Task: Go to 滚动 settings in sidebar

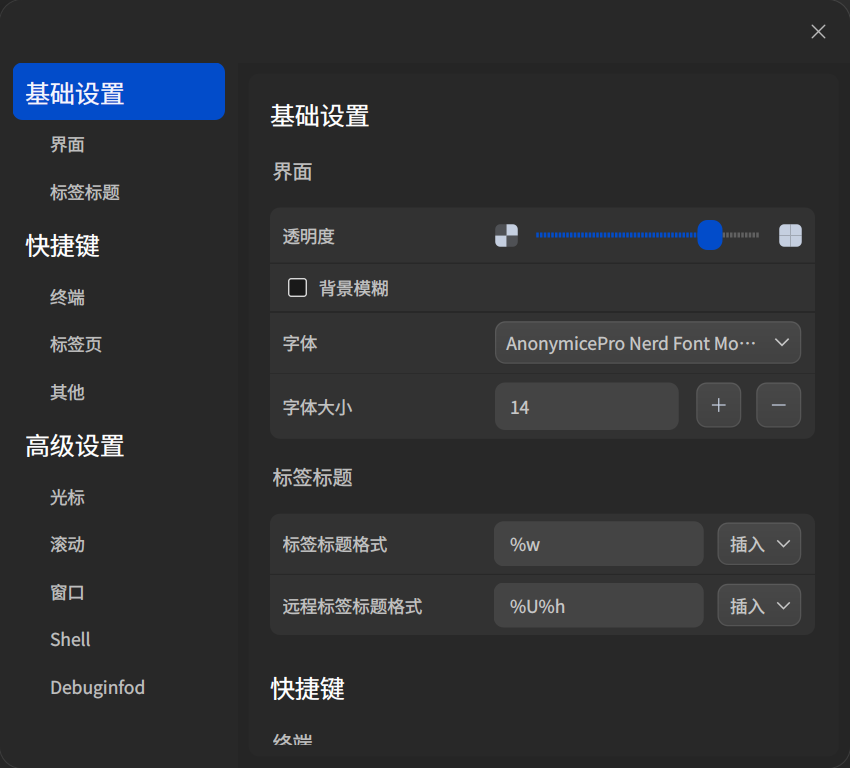Action: [x=67, y=545]
